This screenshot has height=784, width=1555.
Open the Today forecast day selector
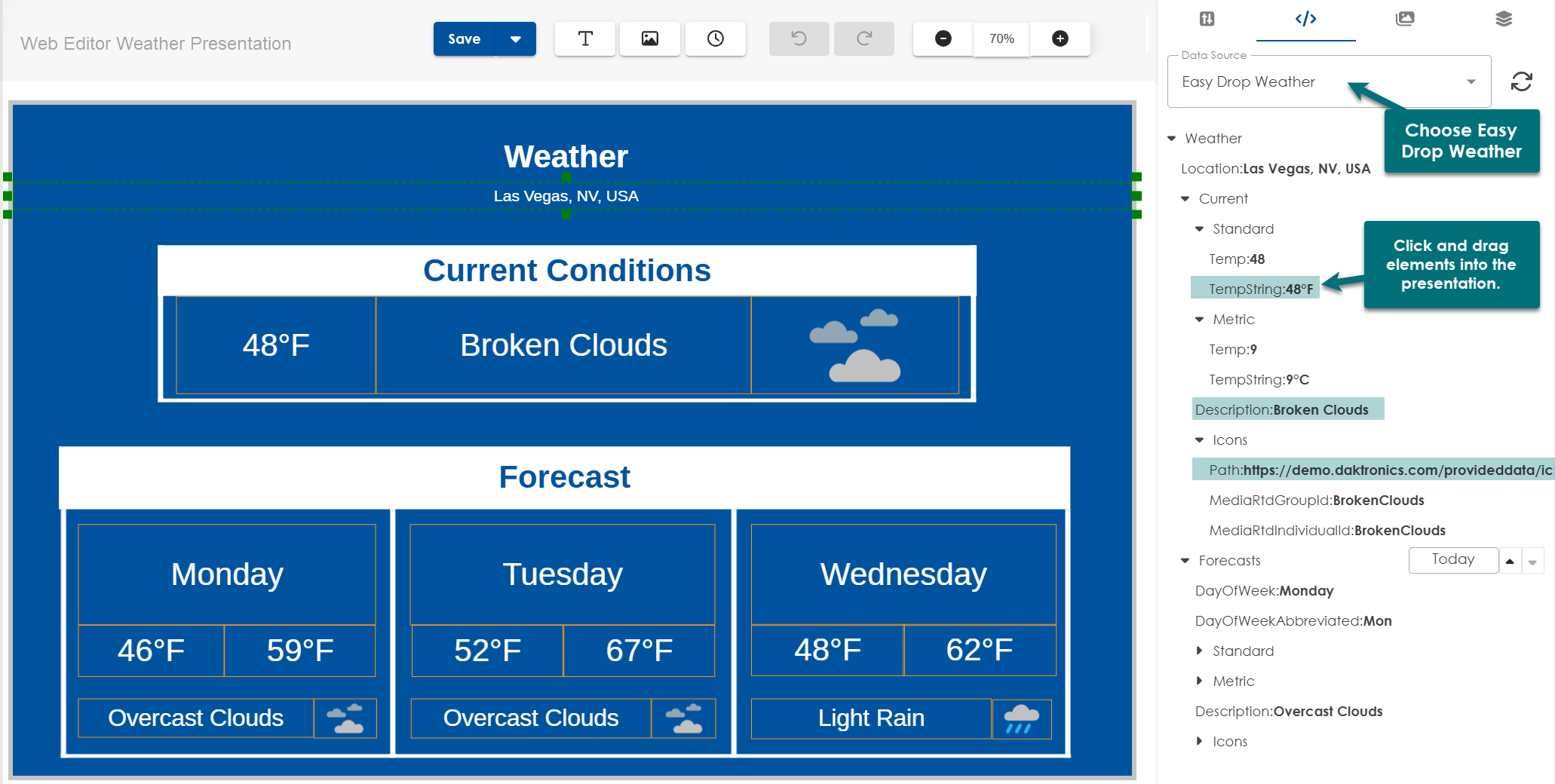(1453, 559)
